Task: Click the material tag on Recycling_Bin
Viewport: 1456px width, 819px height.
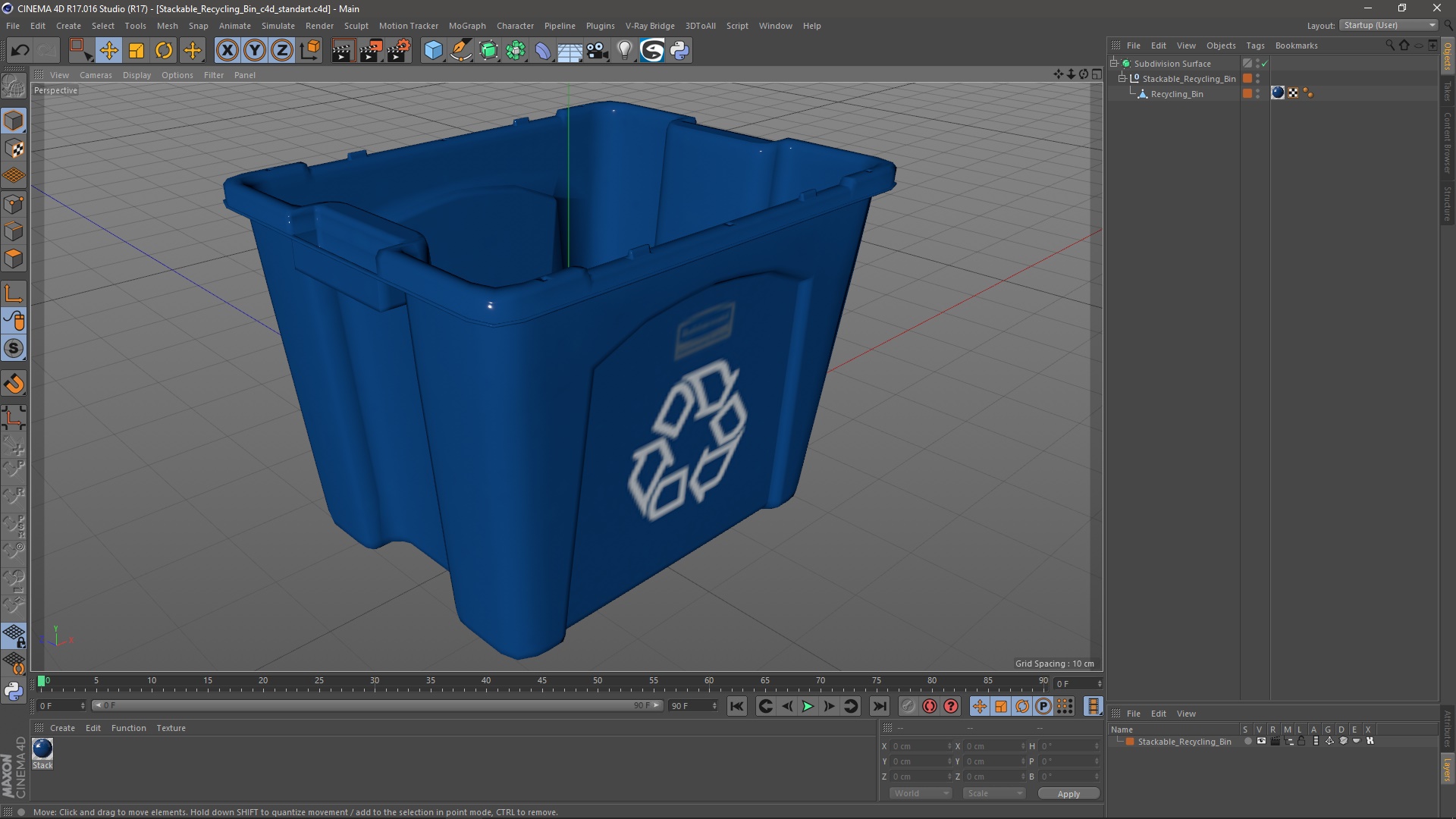Action: (1278, 93)
